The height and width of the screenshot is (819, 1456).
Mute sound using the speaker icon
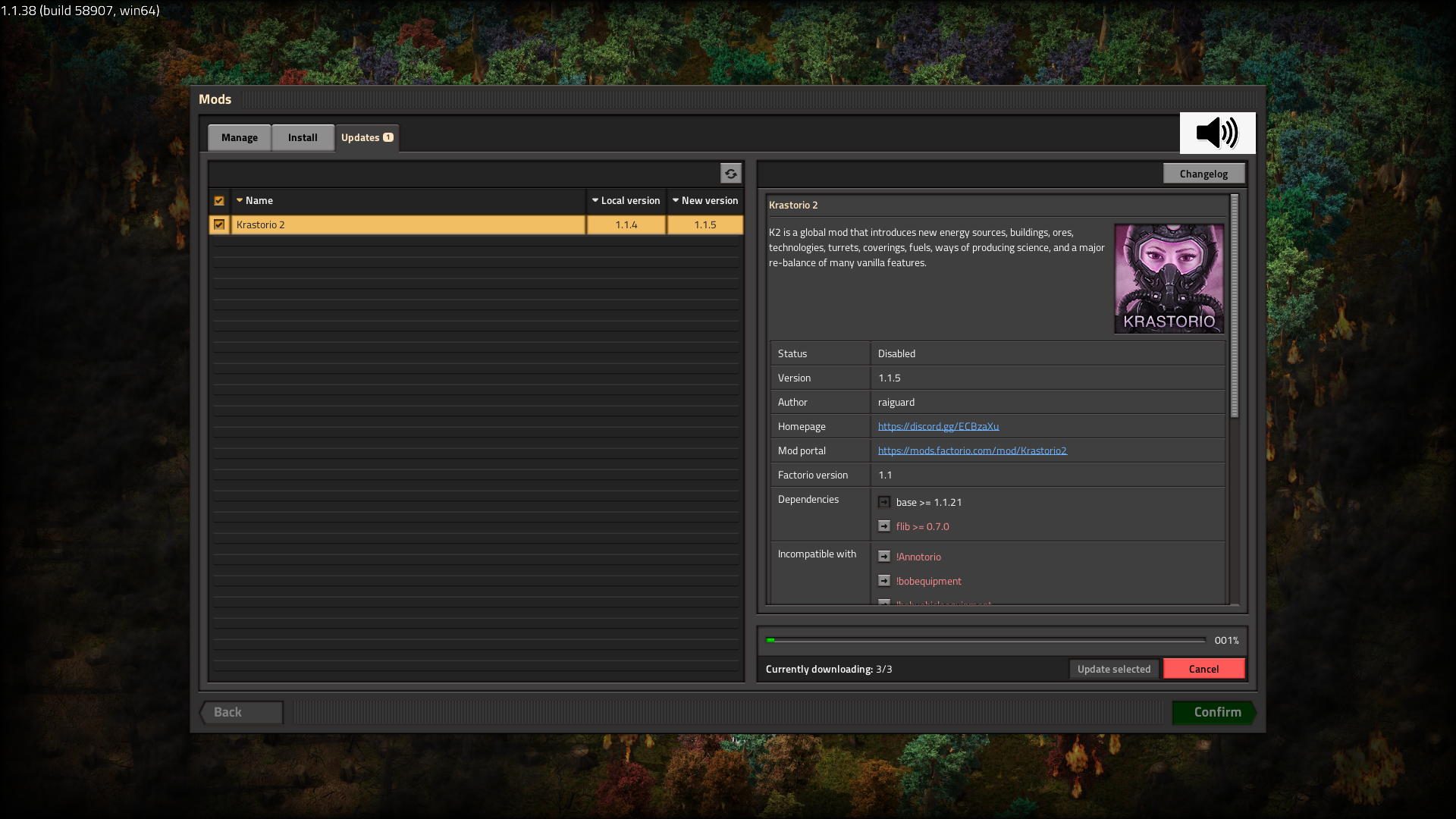click(1216, 133)
